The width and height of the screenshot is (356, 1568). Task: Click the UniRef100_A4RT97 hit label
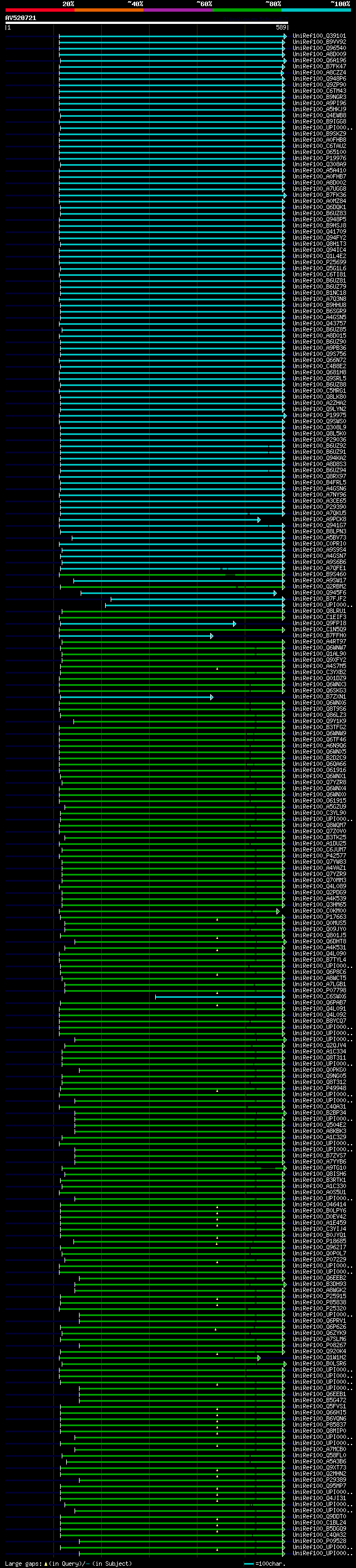tap(319, 642)
